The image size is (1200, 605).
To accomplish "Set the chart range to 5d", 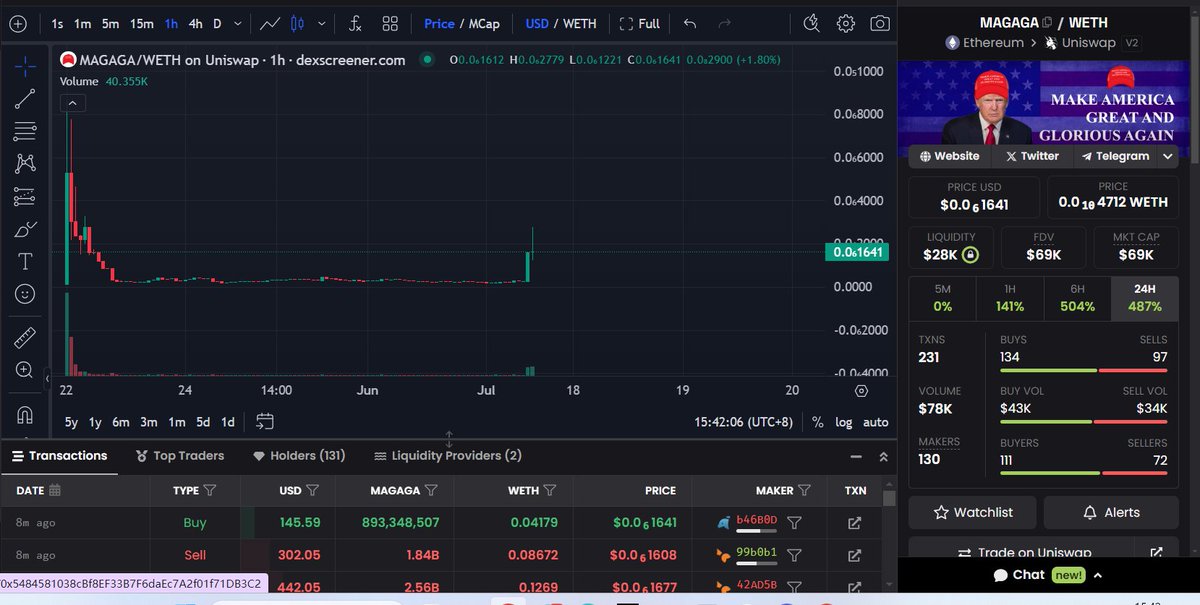I will (x=202, y=422).
